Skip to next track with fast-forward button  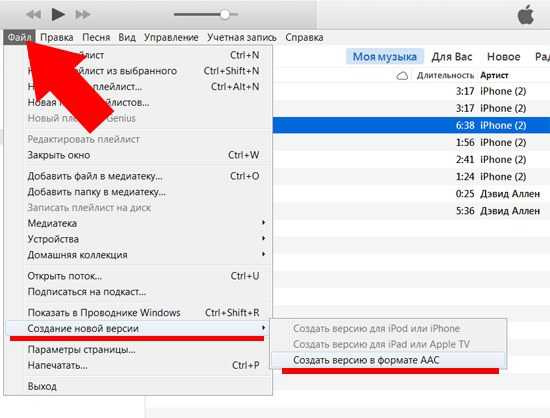tap(83, 14)
